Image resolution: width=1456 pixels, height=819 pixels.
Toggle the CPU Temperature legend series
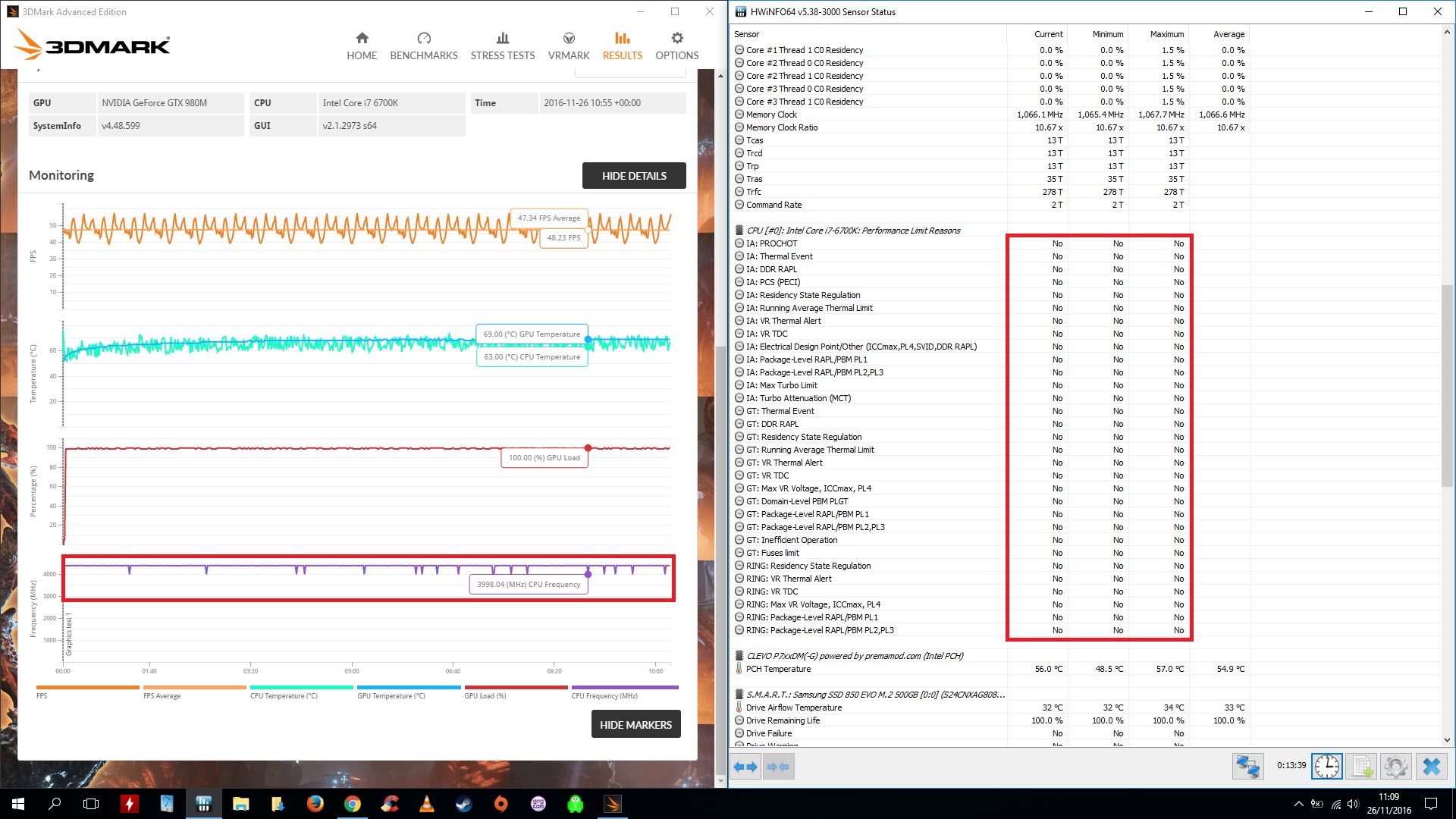tap(301, 692)
